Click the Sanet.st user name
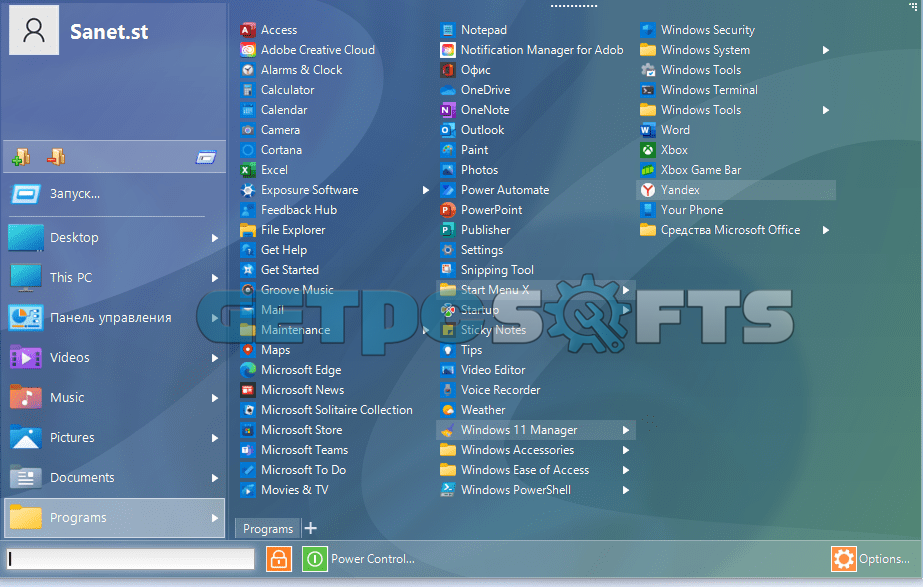The height and width of the screenshot is (587, 923). 109,32
